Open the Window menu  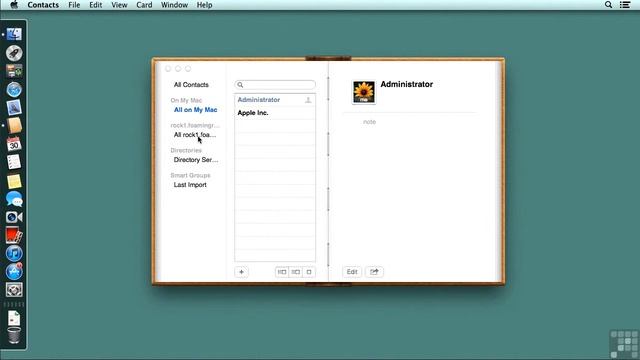click(x=174, y=5)
